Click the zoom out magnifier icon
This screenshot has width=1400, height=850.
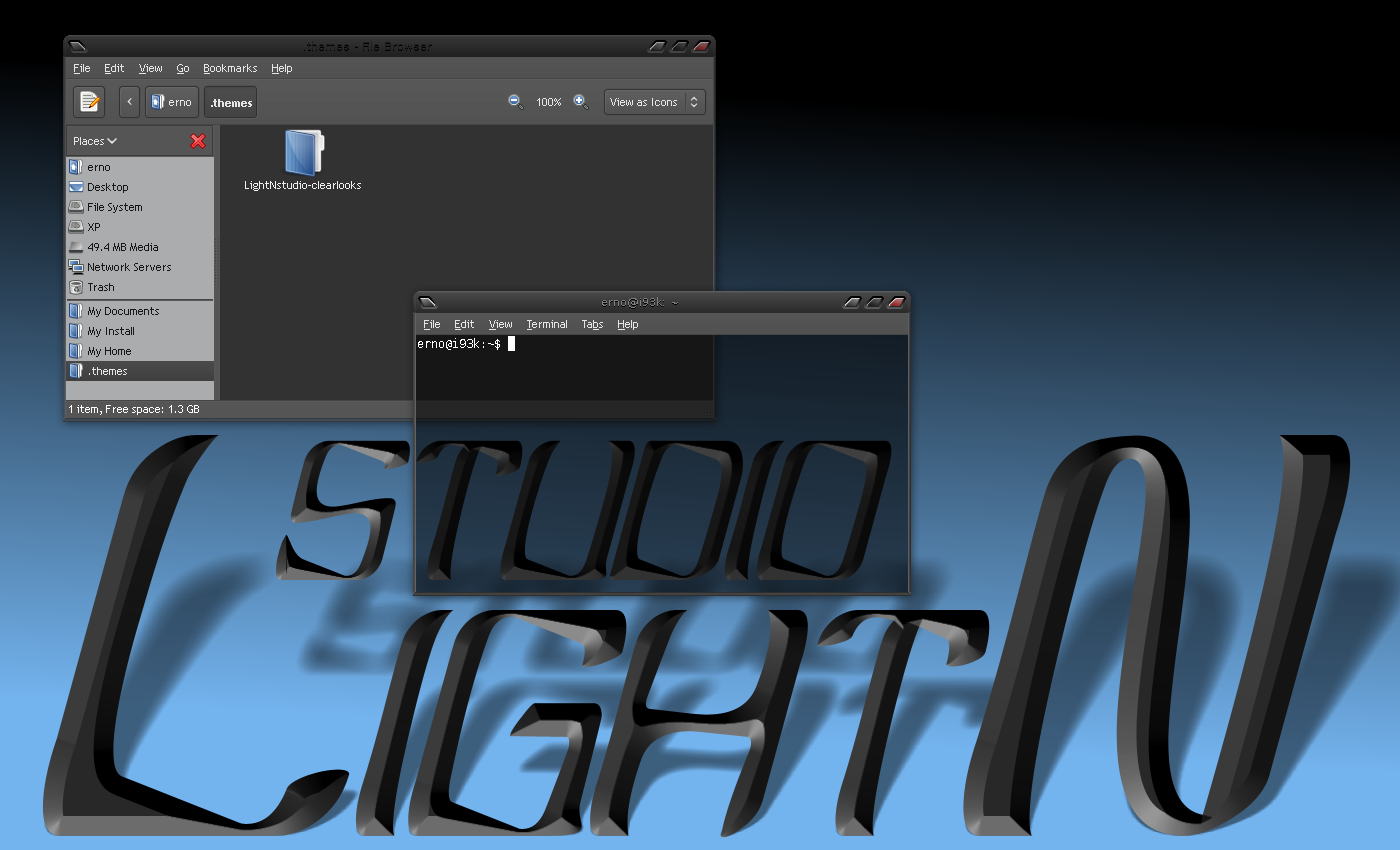pos(516,102)
